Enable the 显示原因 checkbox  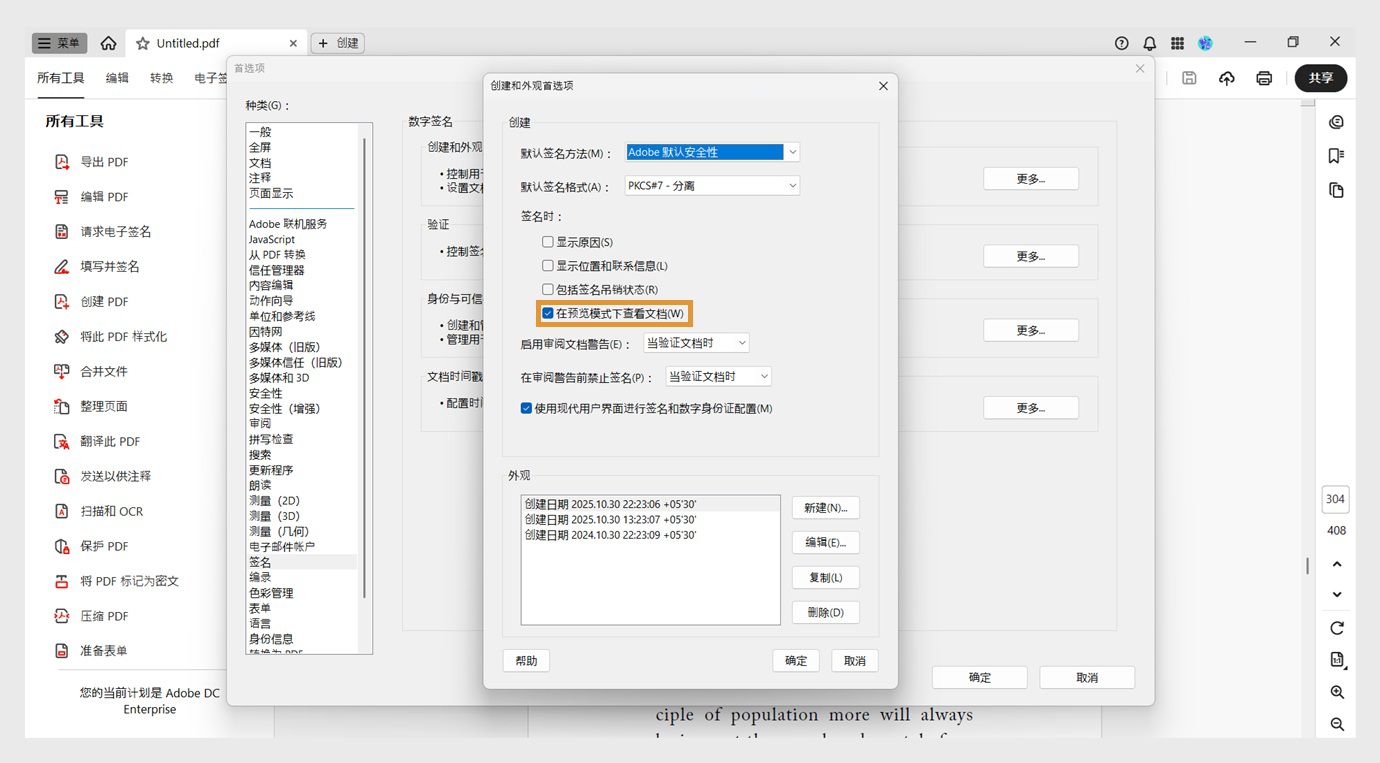[x=547, y=241]
